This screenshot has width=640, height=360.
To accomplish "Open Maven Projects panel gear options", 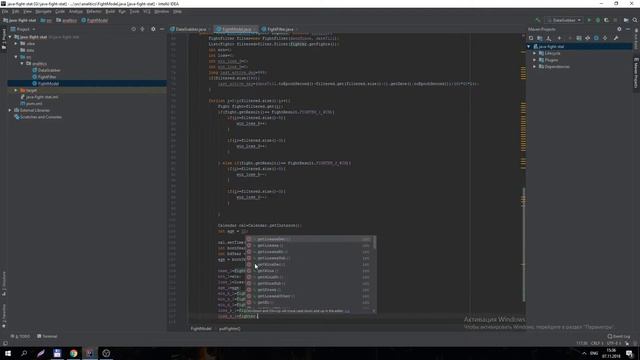I will [619, 29].
